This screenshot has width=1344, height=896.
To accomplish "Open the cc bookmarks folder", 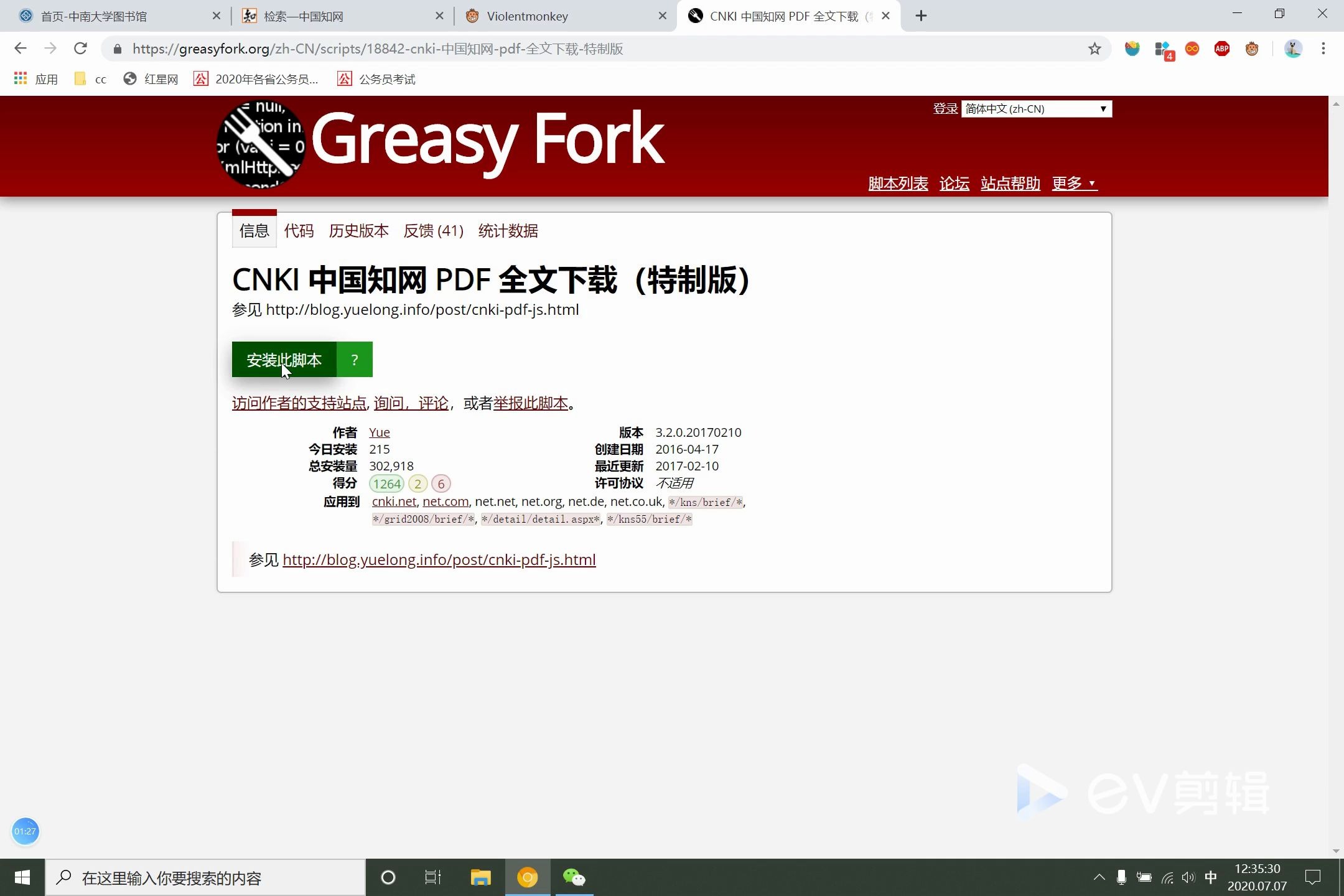I will point(90,79).
